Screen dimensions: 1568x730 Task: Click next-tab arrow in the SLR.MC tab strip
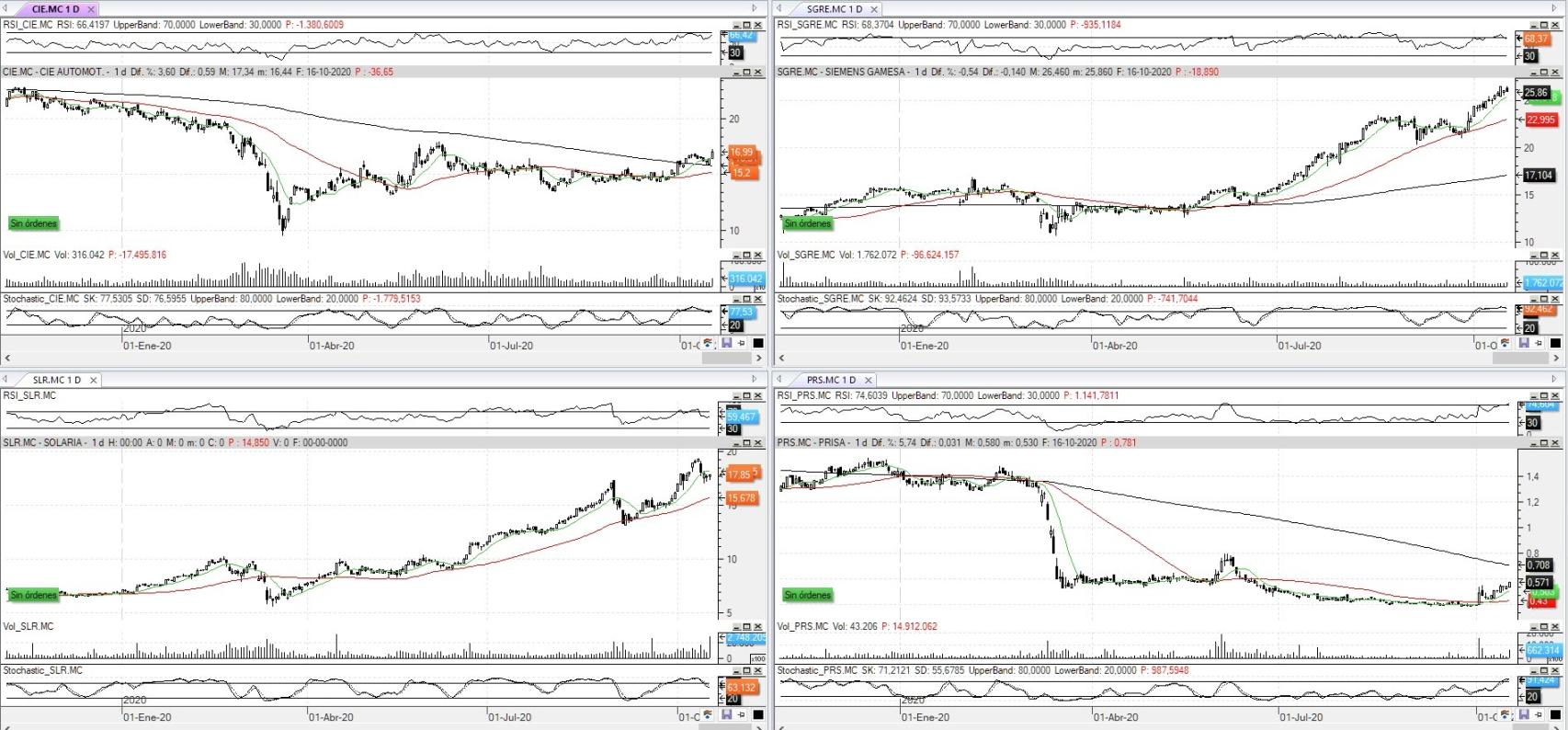click(755, 379)
